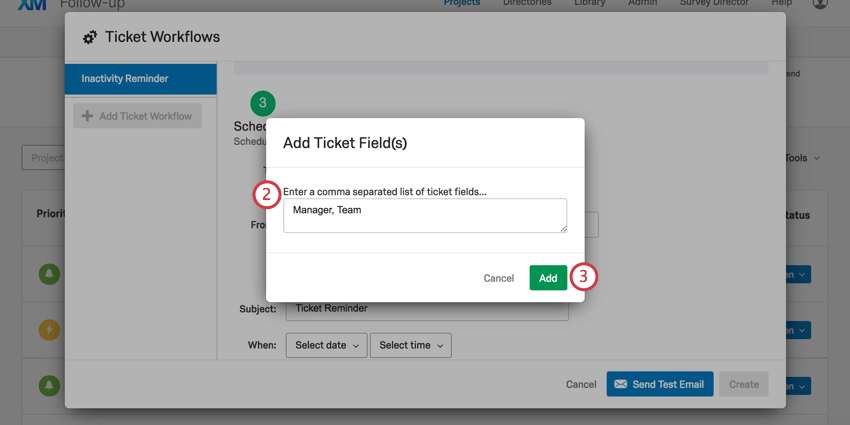Open the Select date dropdown
This screenshot has width=850, height=425.
pos(326,345)
